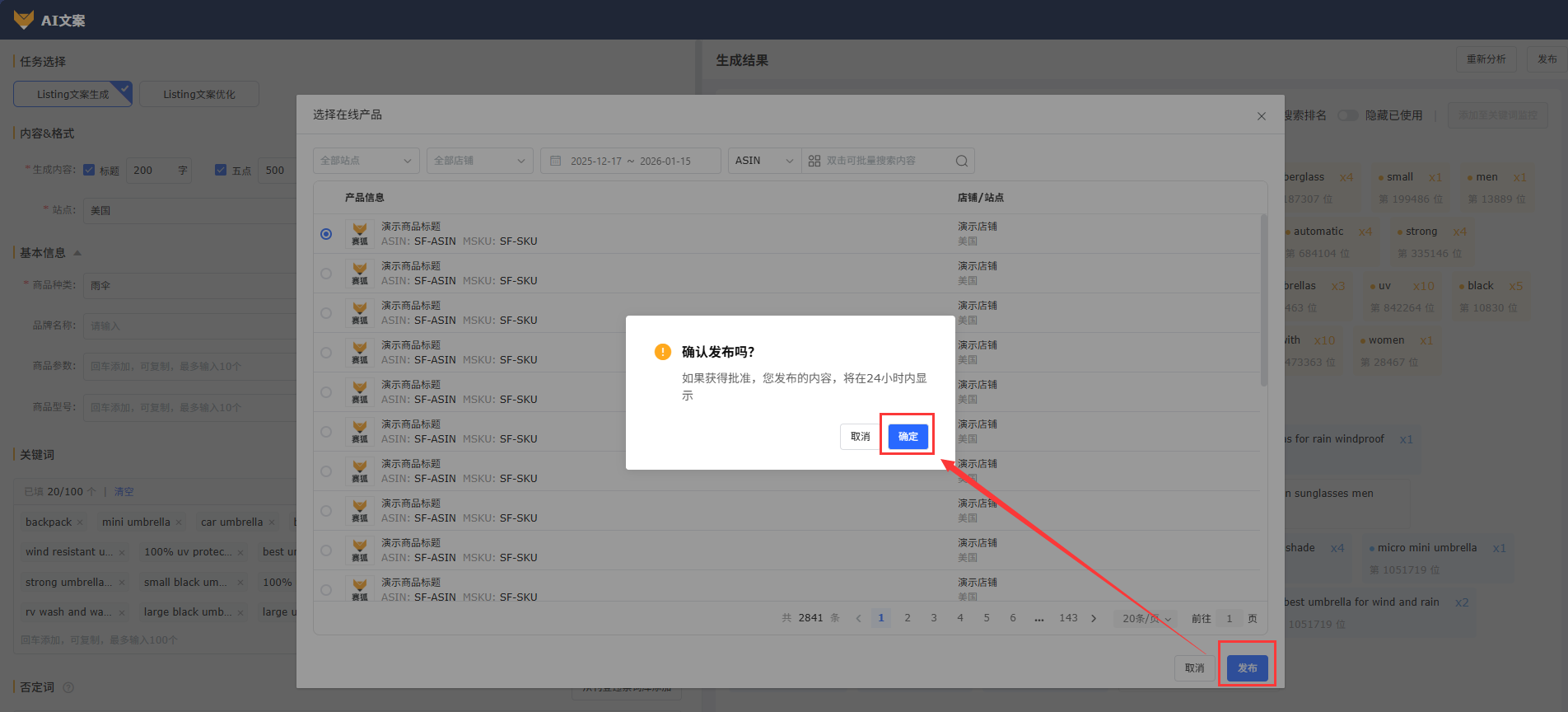This screenshot has height=712, width=1568.
Task: Open the 全部站点 dropdown
Action: click(x=366, y=161)
